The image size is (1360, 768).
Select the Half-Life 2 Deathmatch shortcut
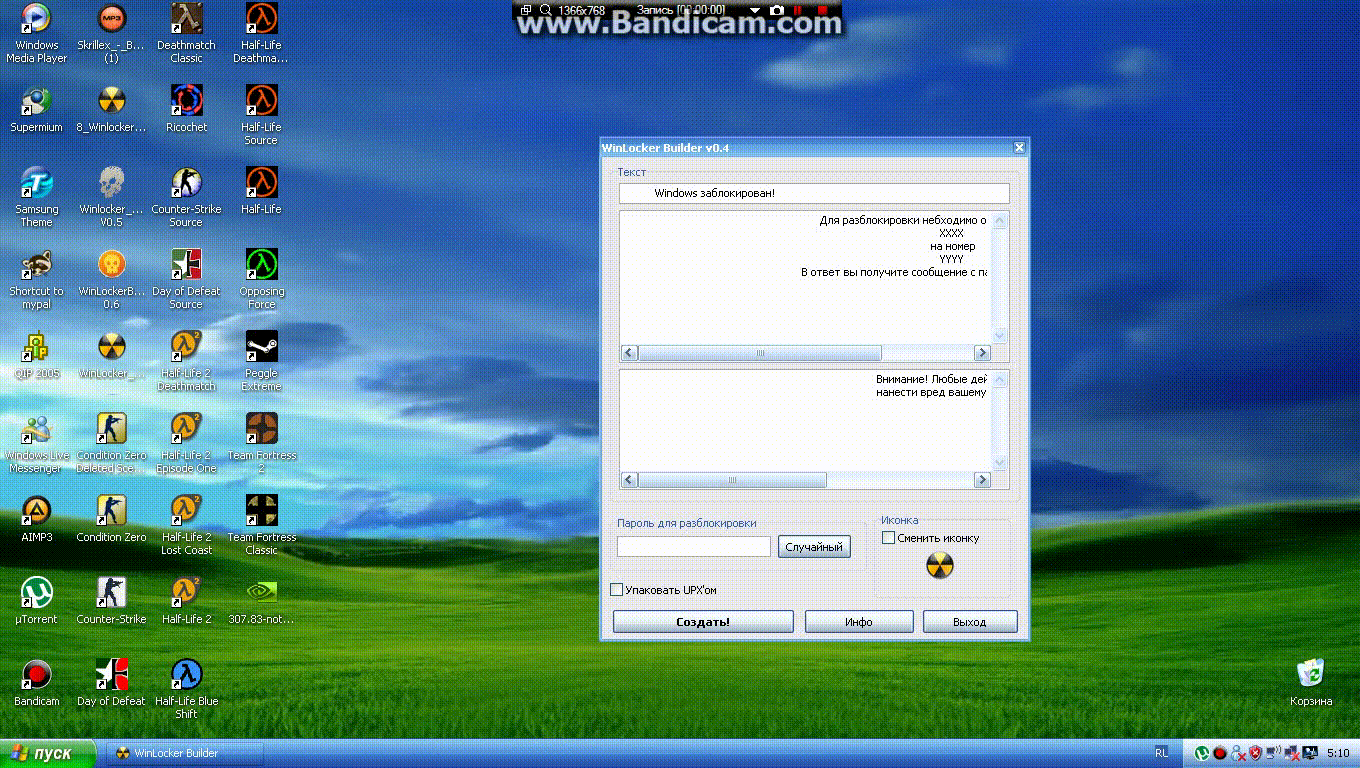tap(186, 361)
